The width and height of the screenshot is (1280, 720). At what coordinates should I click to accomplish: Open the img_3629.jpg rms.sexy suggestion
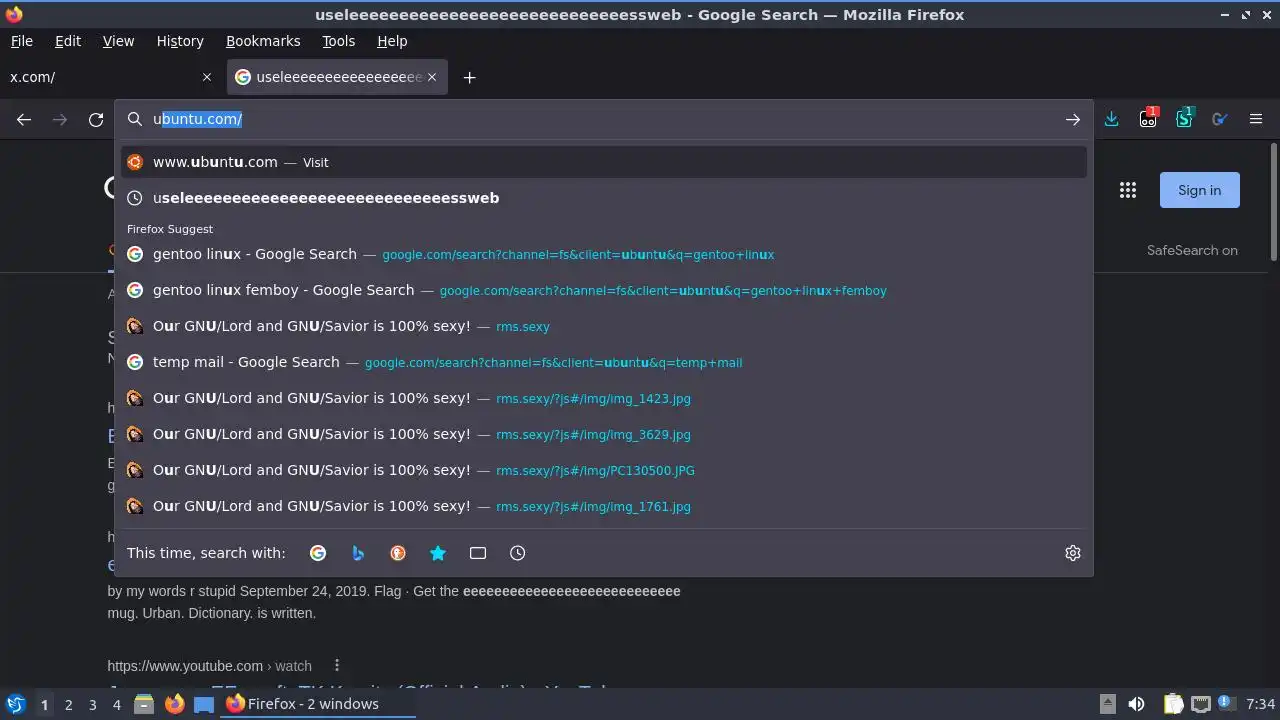pyautogui.click(x=604, y=434)
